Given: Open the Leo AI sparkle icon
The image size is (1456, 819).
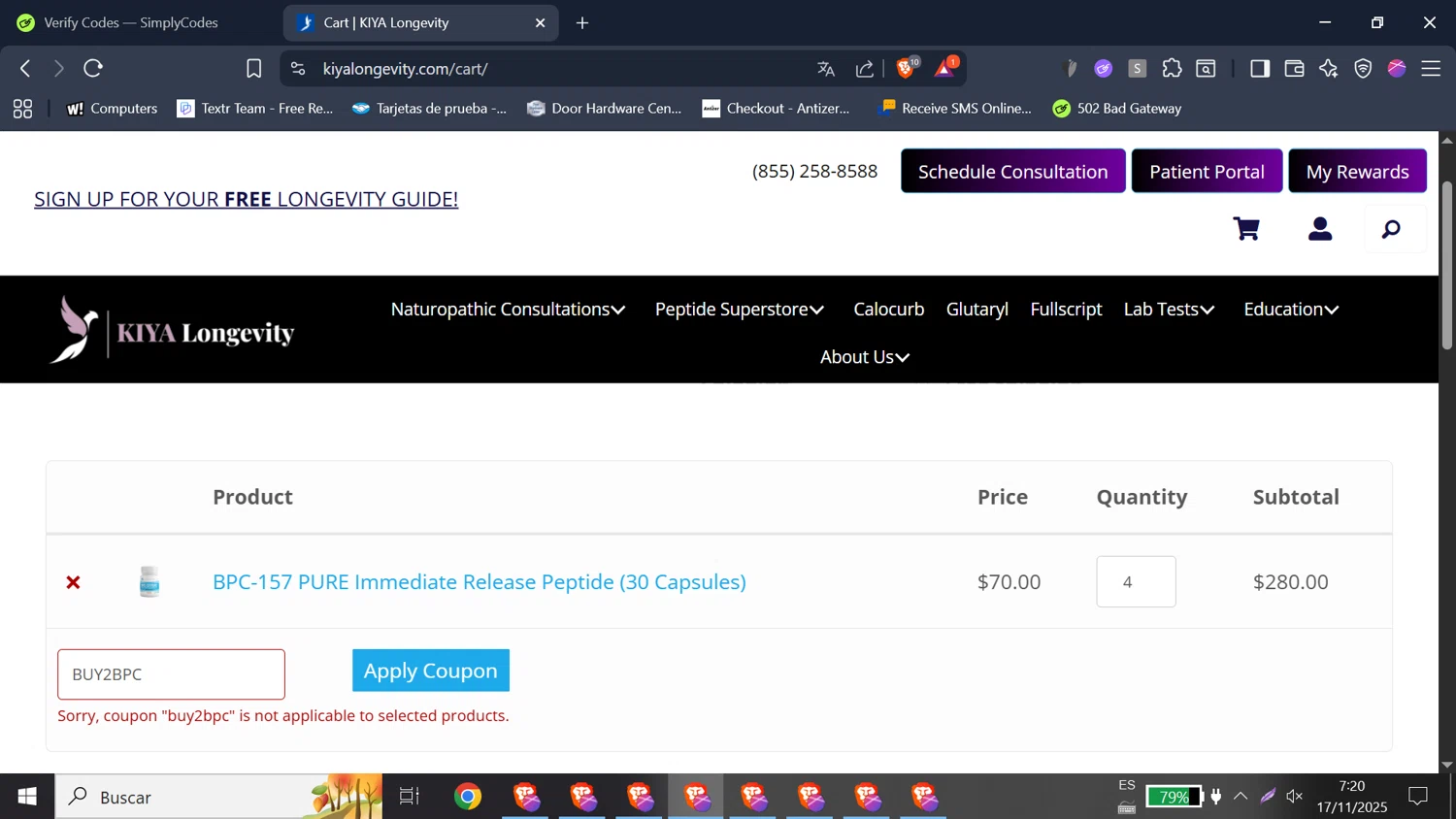Looking at the screenshot, I should coord(1328,68).
